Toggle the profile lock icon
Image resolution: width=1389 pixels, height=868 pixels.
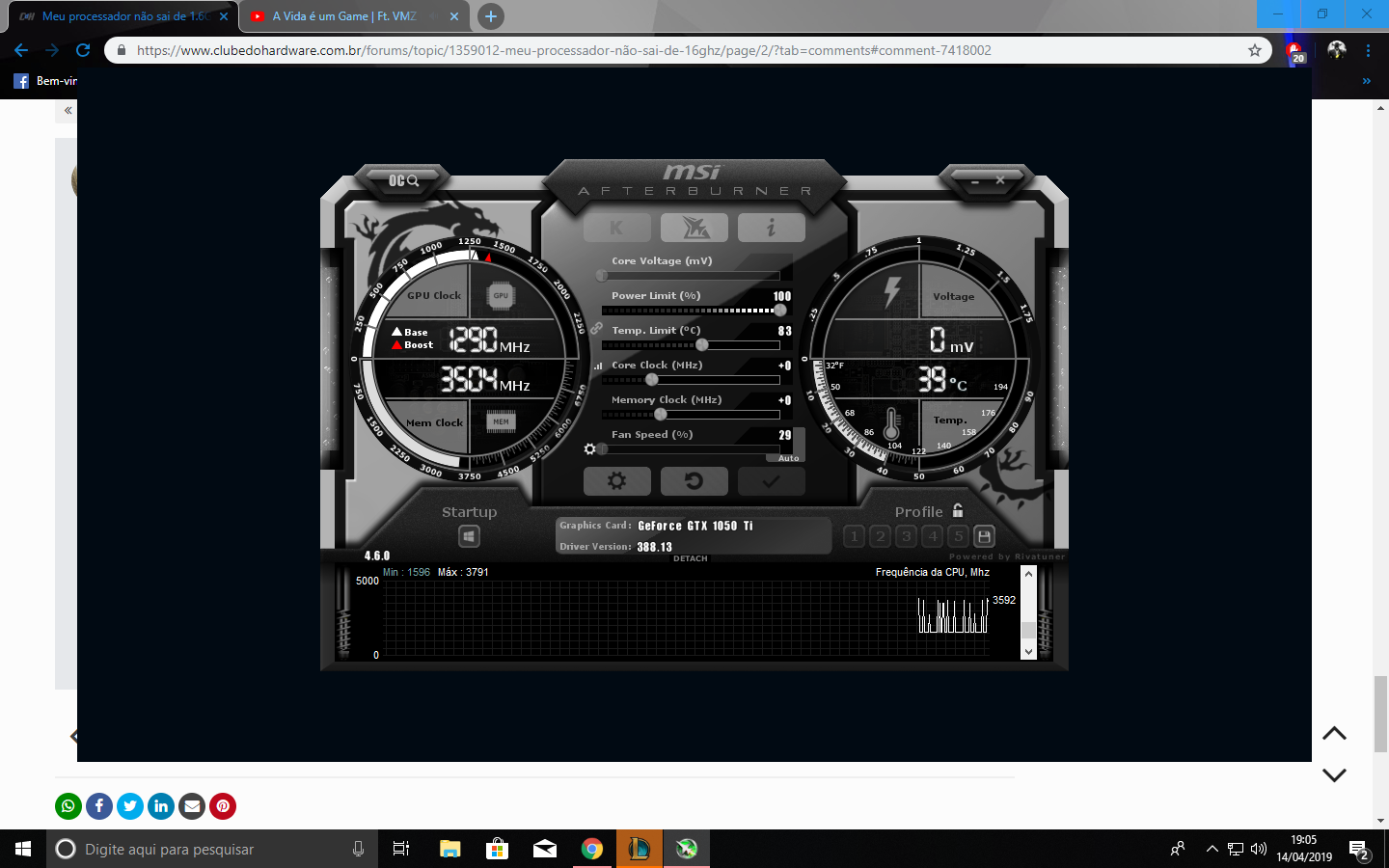958,510
